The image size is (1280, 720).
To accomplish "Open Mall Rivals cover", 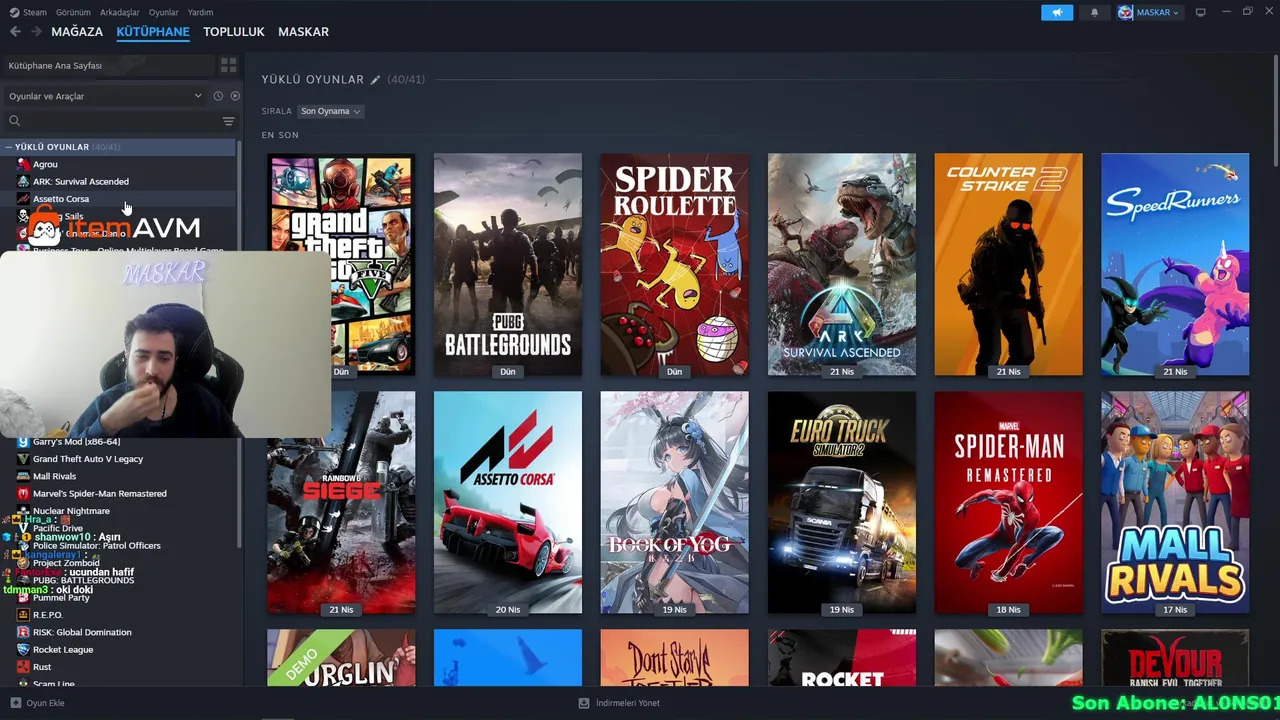I will (1175, 503).
